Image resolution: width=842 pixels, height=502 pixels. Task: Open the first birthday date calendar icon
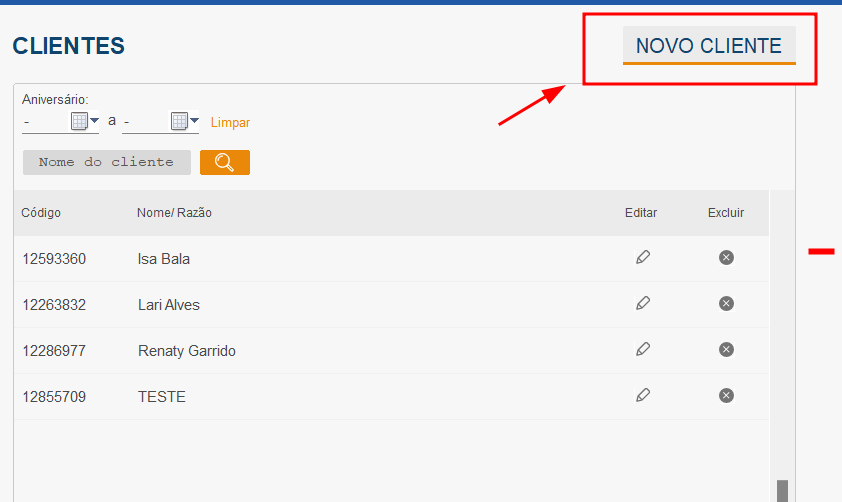(x=79, y=121)
